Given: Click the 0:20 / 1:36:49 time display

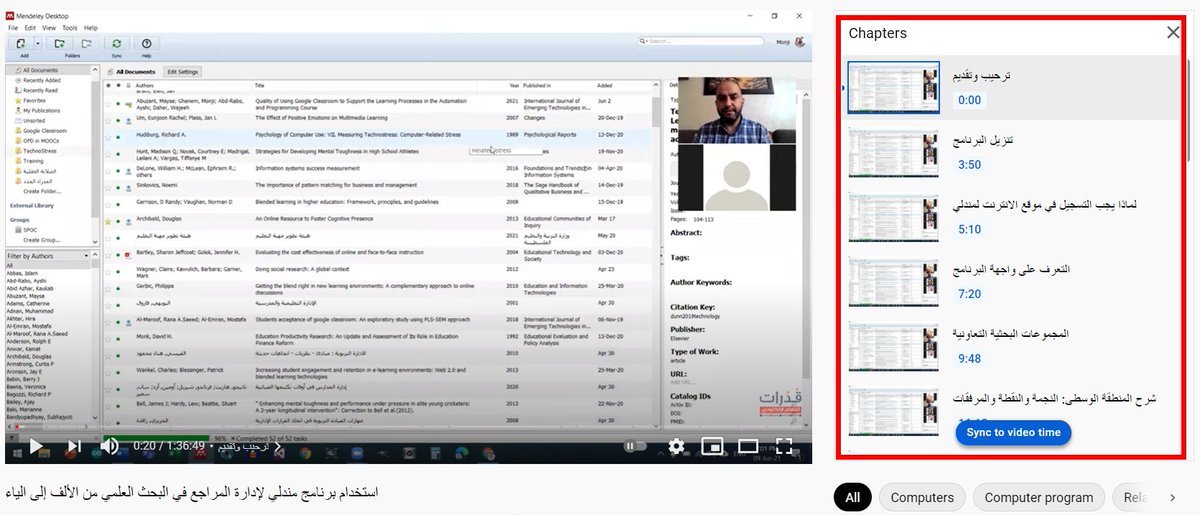Looking at the screenshot, I should tap(168, 446).
